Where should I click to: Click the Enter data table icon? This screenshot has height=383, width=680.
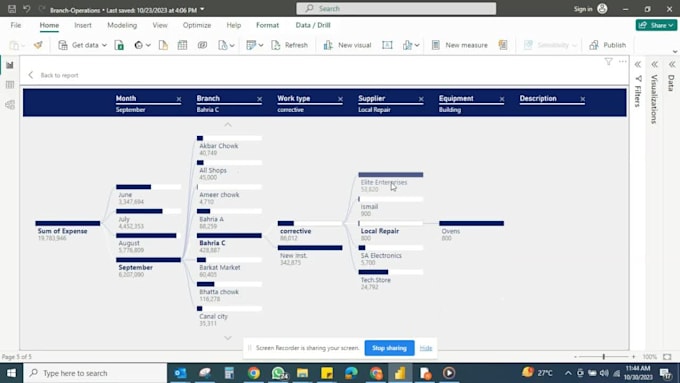pyautogui.click(x=183, y=45)
